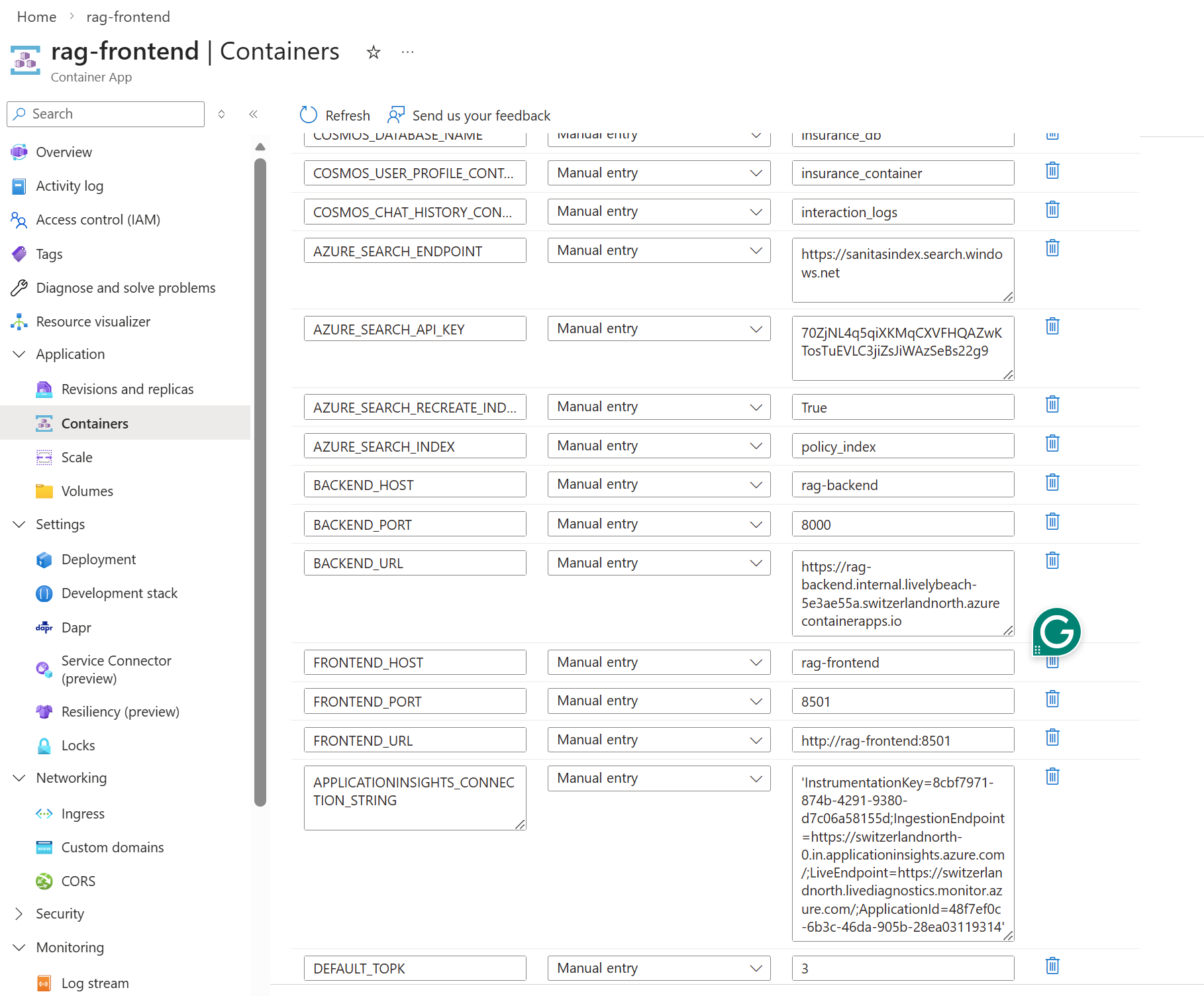Favorite rag-frontend with the star icon
The height and width of the screenshot is (996, 1204).
[374, 52]
